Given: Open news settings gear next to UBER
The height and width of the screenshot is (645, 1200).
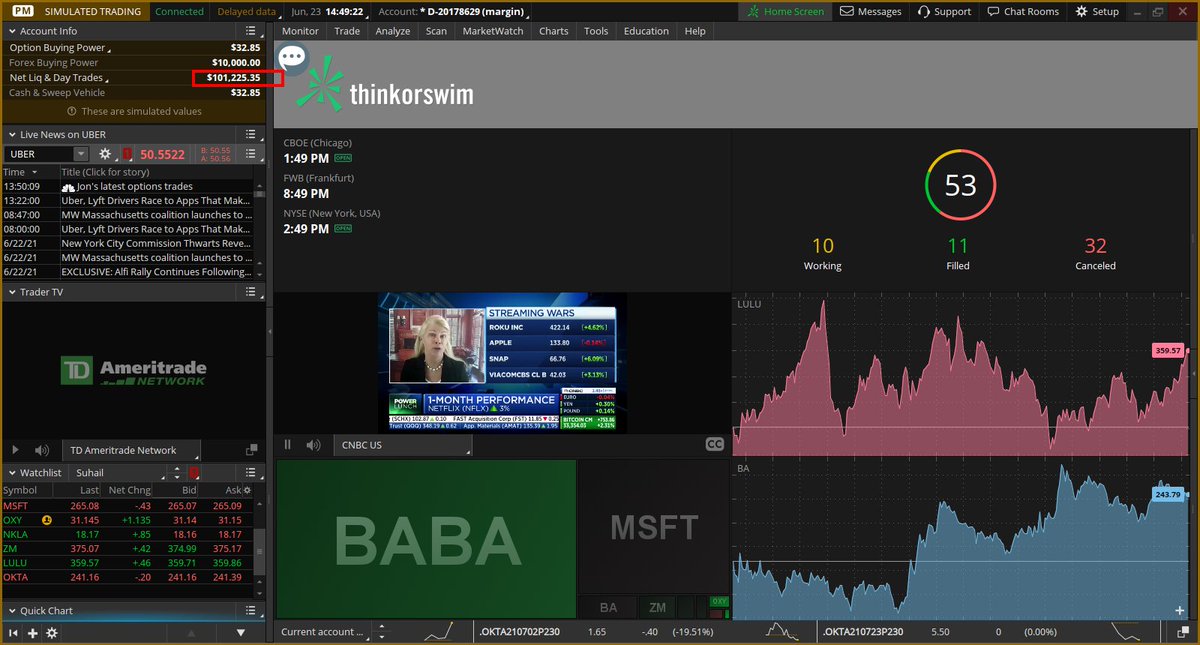Looking at the screenshot, I should pyautogui.click(x=105, y=154).
